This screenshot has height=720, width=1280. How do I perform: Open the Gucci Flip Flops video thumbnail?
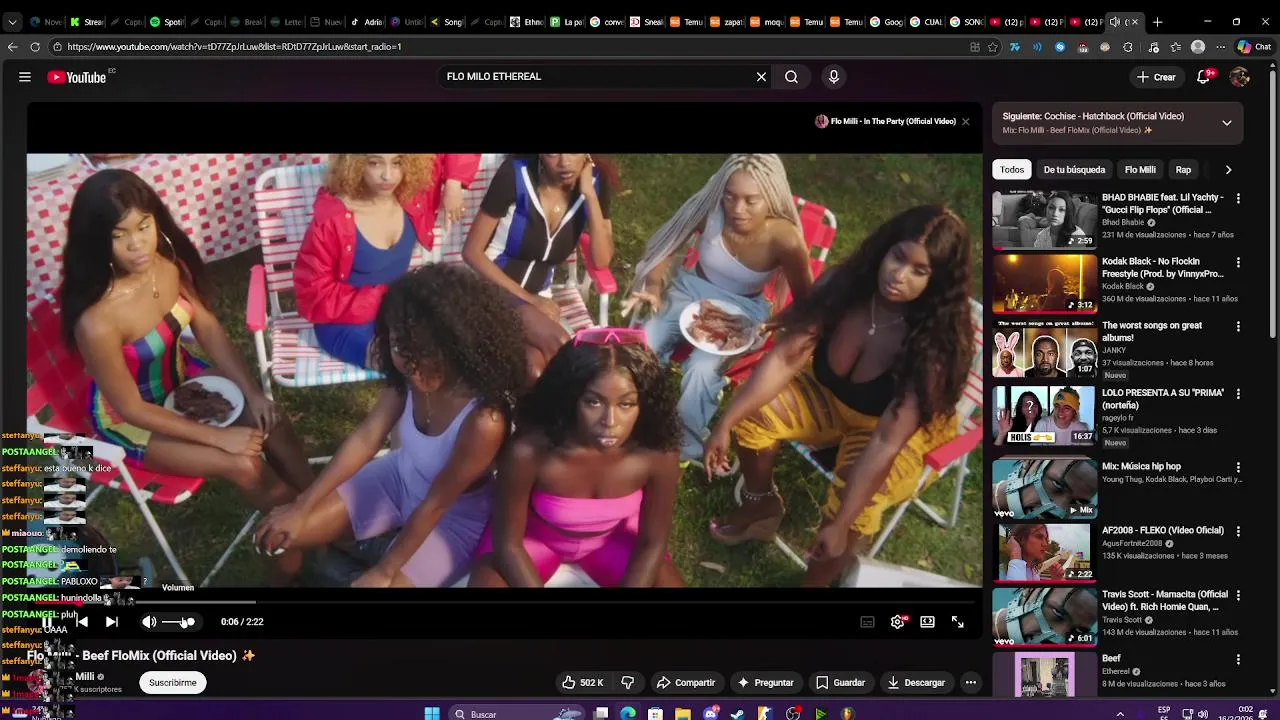(x=1044, y=219)
